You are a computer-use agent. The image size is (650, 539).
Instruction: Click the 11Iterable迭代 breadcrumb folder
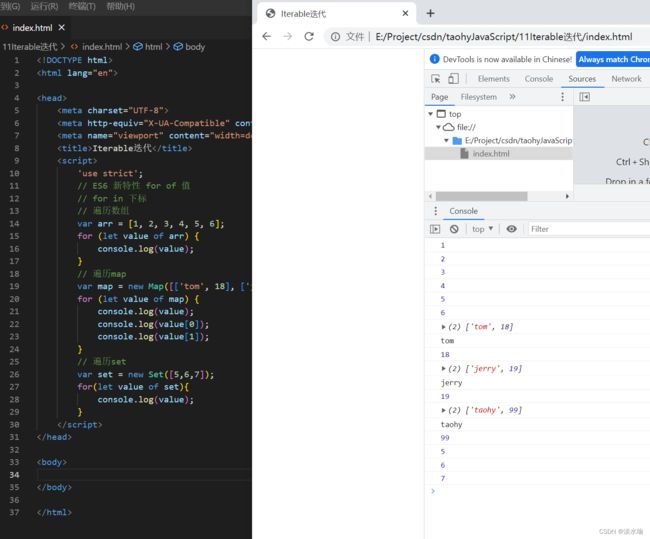[30, 46]
